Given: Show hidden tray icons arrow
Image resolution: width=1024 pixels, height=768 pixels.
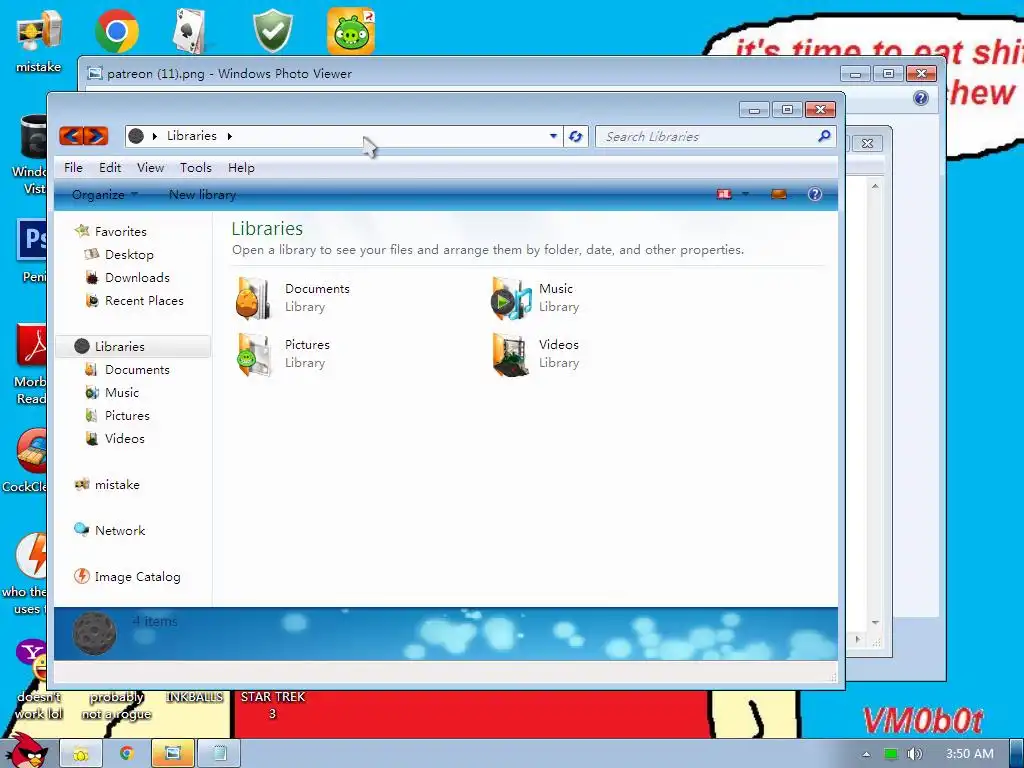Looking at the screenshot, I should point(866,754).
